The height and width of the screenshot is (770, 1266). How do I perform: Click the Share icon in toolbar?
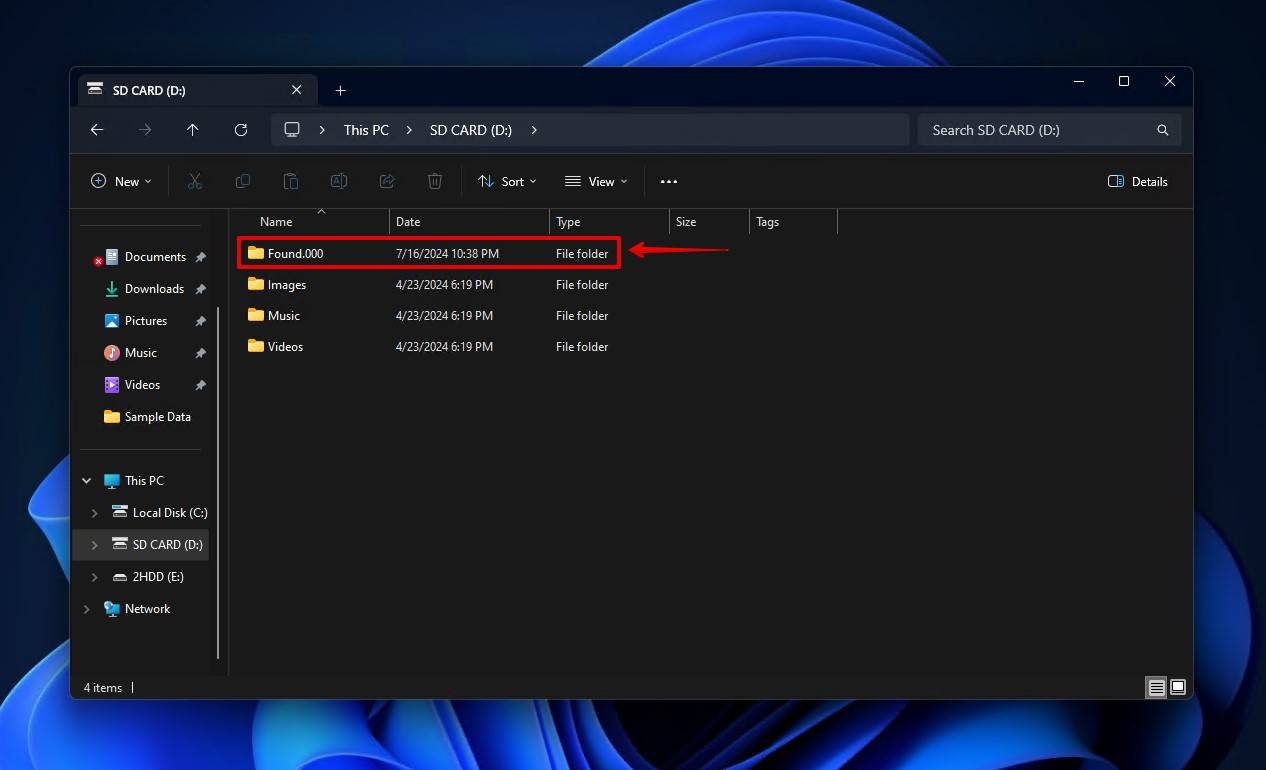387,181
